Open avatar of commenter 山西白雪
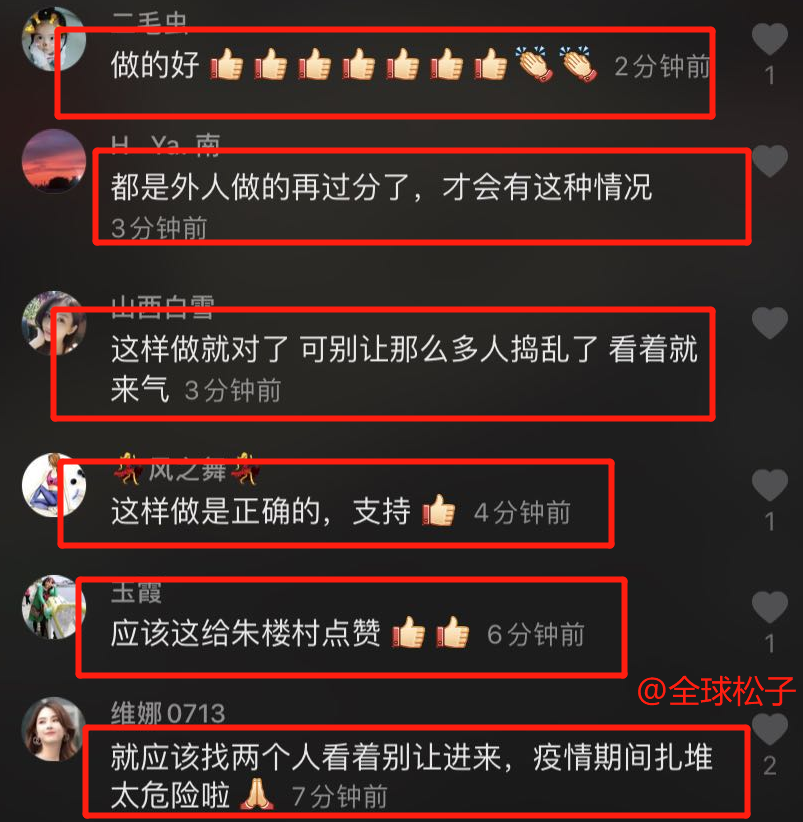 53,323
